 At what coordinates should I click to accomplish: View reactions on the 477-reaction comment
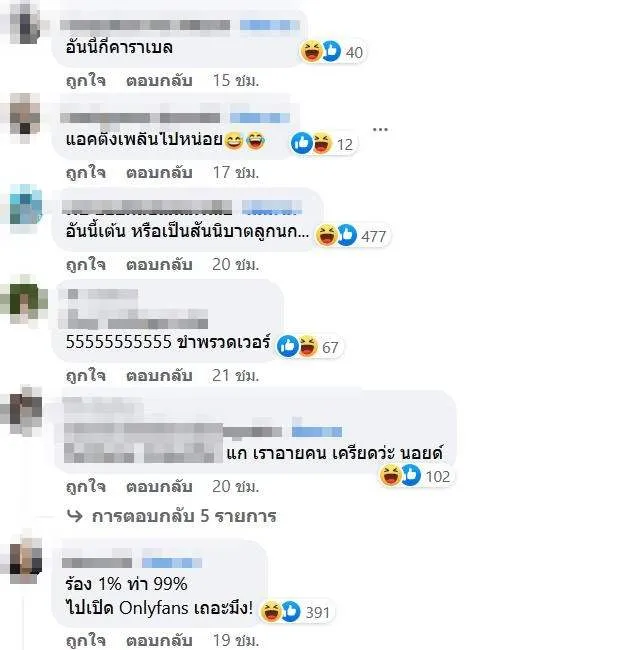[x=352, y=235]
